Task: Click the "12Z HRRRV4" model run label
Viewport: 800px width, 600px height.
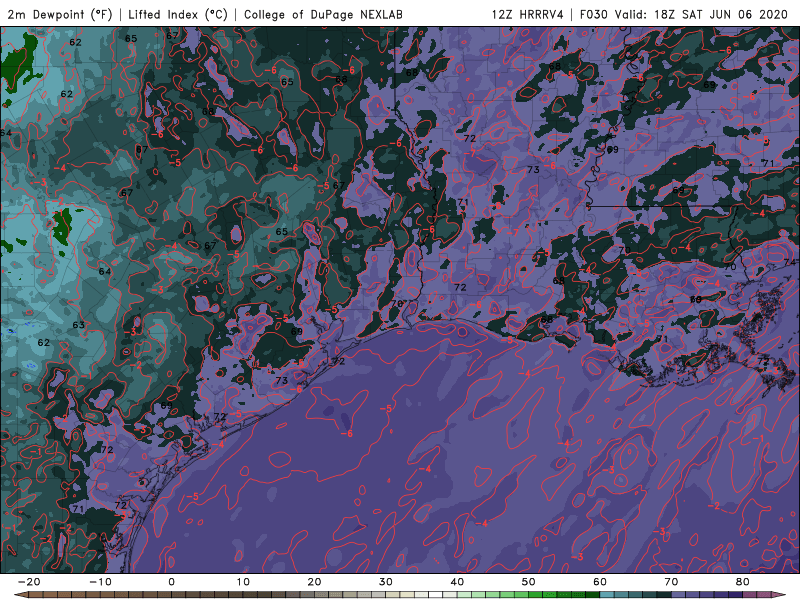Action: [x=528, y=14]
